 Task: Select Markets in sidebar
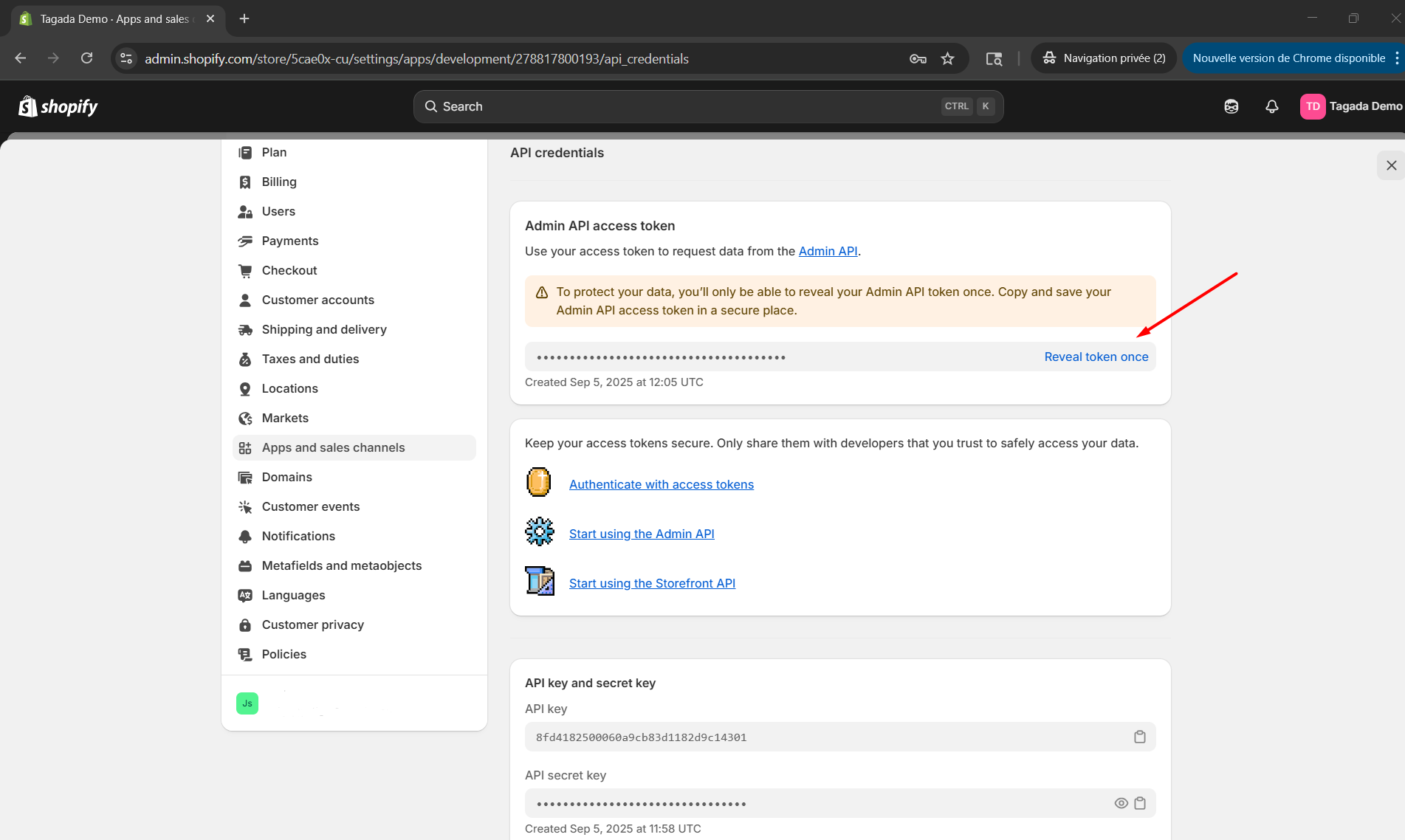click(354, 418)
